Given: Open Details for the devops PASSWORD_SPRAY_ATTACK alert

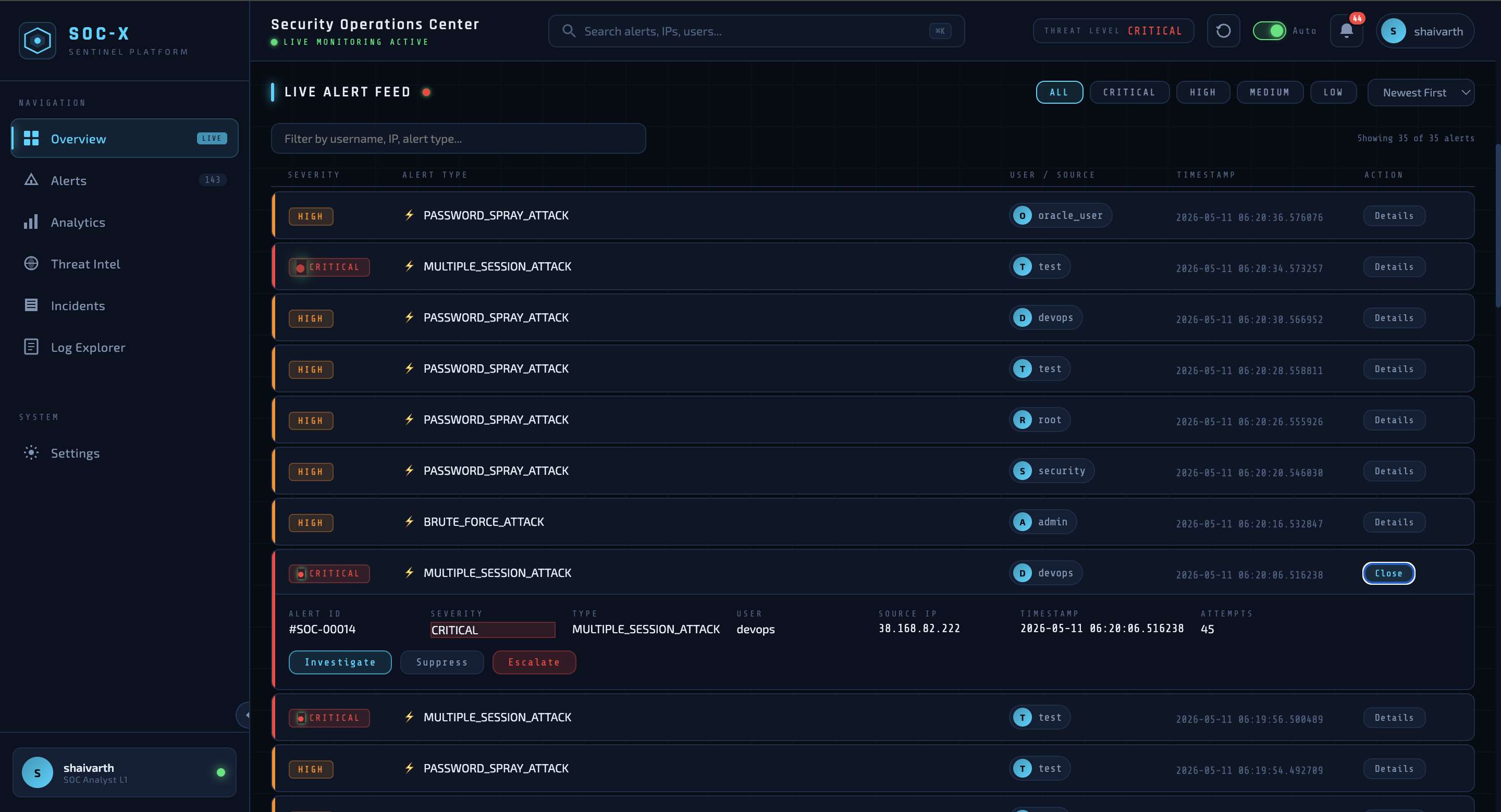Looking at the screenshot, I should coord(1394,318).
